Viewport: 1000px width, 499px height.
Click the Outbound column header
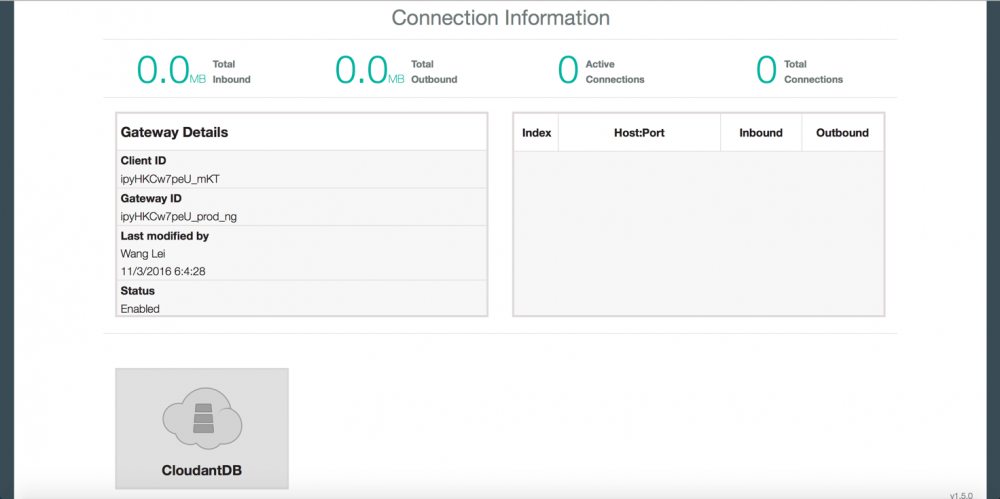click(842, 133)
